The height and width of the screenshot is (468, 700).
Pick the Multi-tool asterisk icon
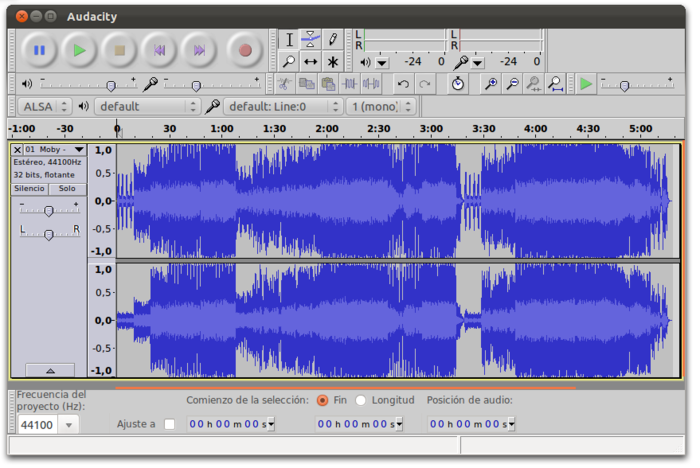click(333, 62)
